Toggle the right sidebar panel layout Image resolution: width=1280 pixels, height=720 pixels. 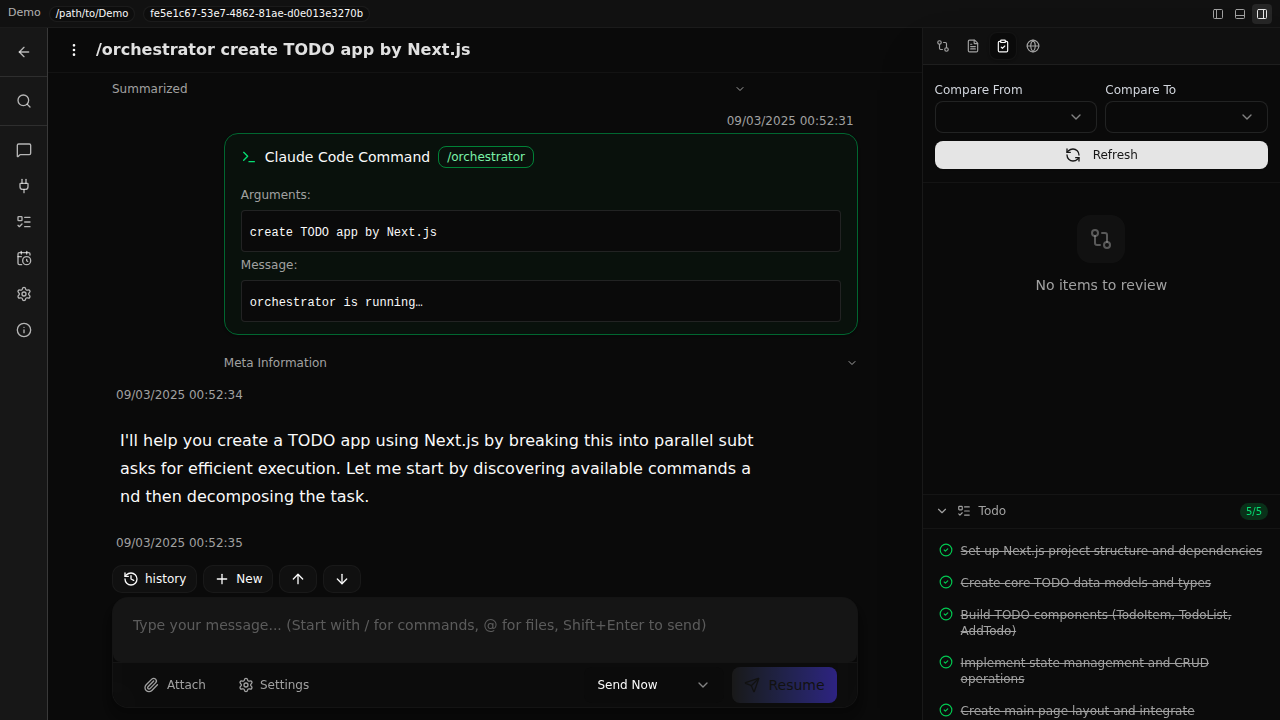[1262, 14]
